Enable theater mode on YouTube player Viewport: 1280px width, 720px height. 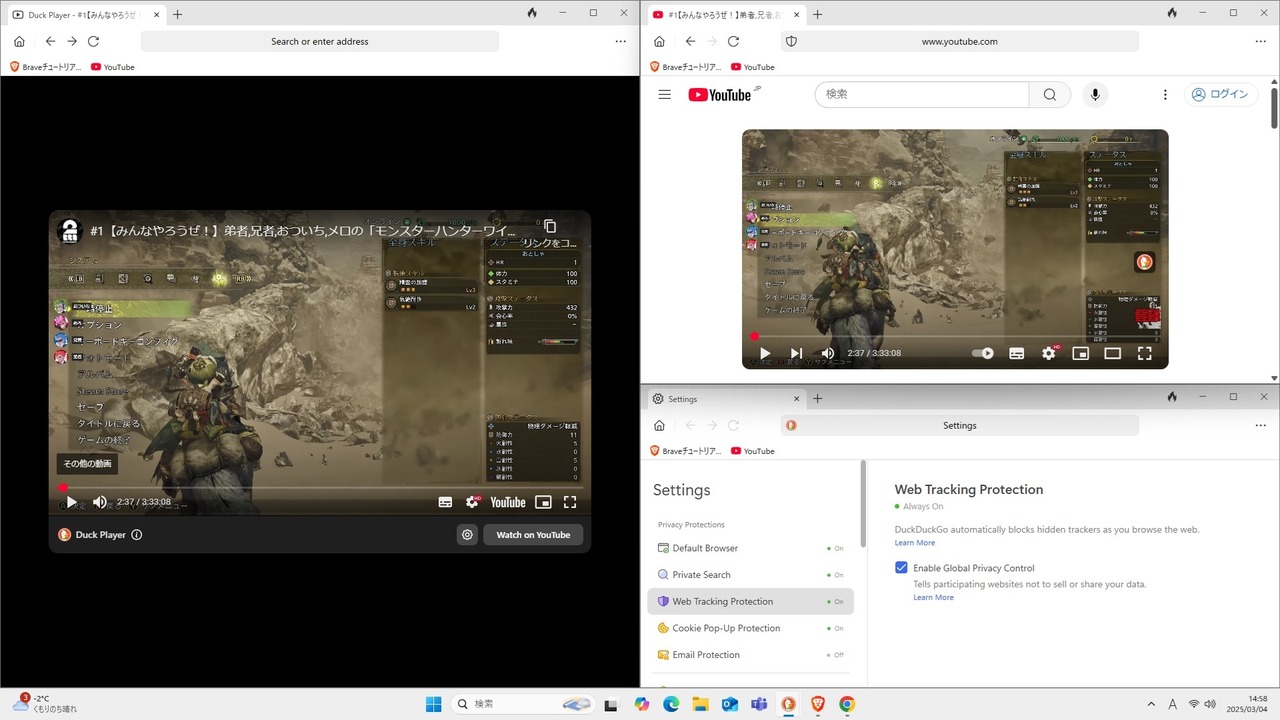tap(1112, 353)
